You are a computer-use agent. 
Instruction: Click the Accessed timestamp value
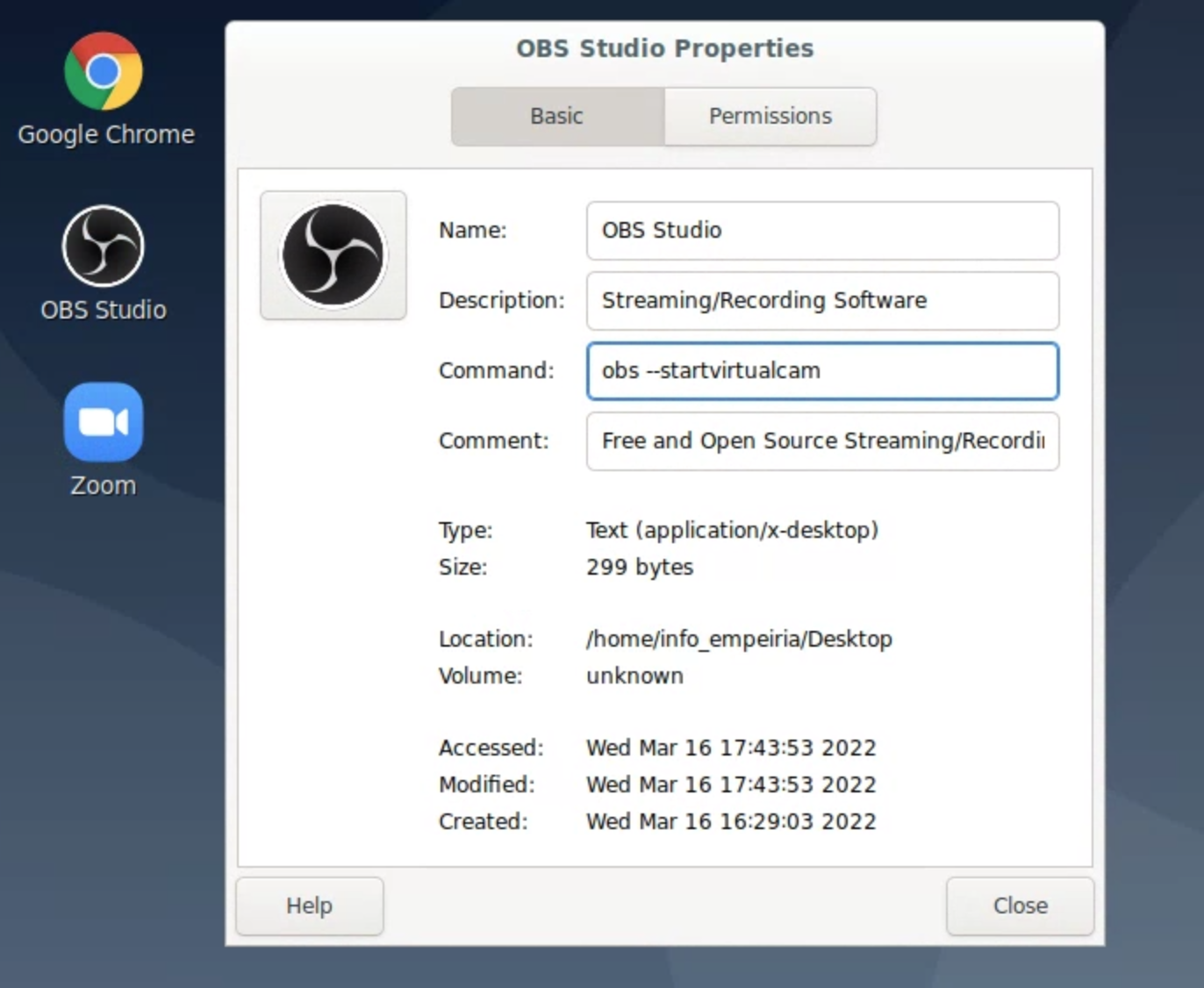[730, 748]
